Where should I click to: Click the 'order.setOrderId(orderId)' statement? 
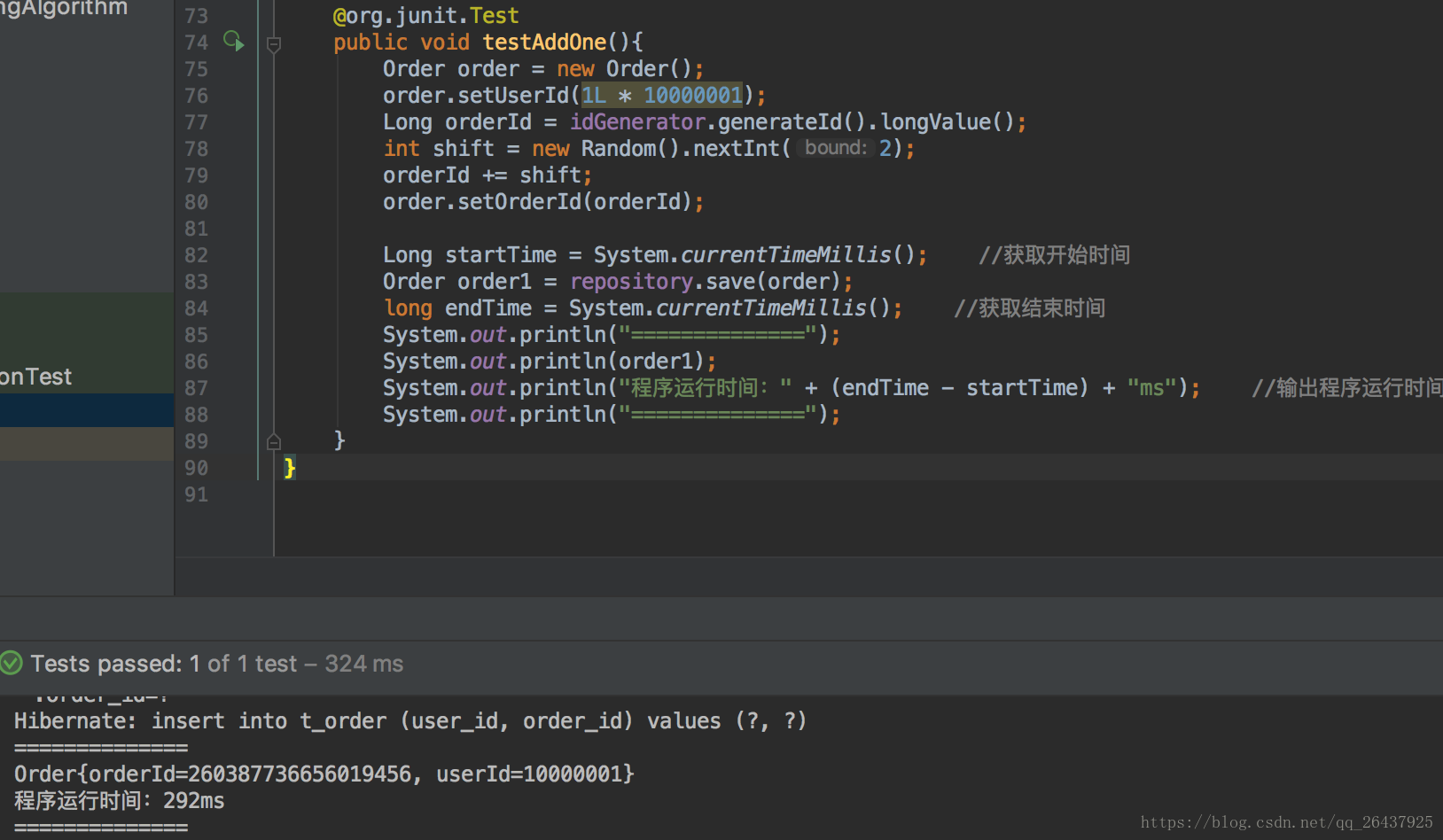click(x=542, y=202)
